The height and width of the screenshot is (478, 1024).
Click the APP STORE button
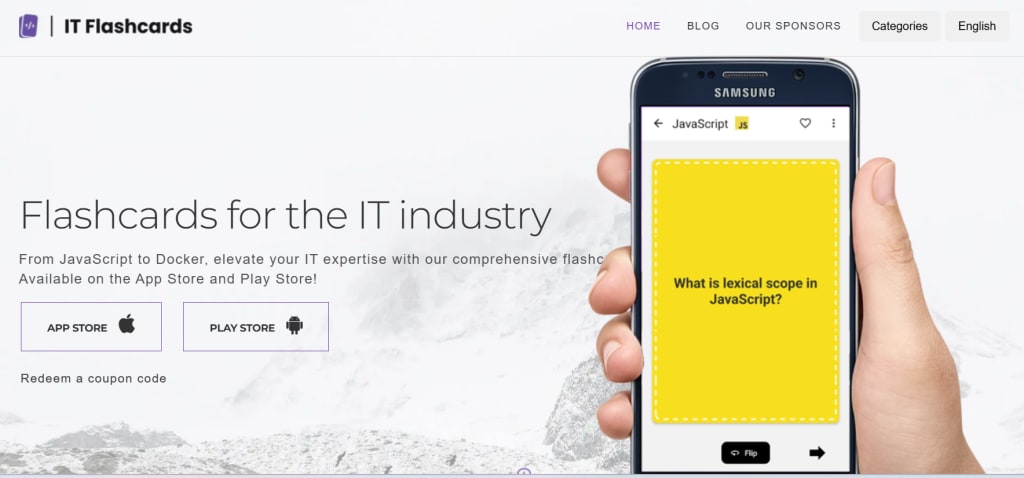91,327
